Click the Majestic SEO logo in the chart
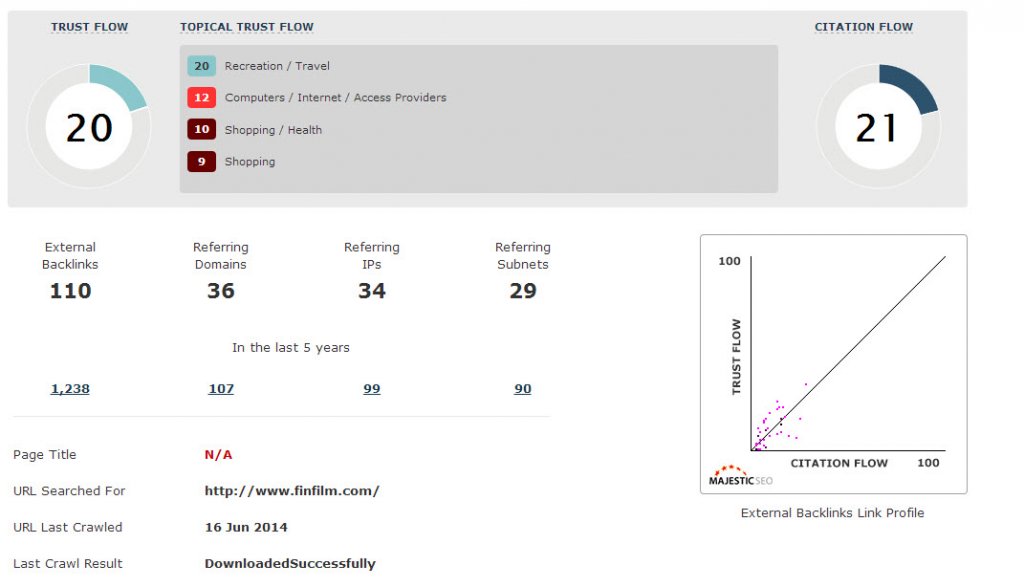This screenshot has height=587, width=1024. point(741,476)
